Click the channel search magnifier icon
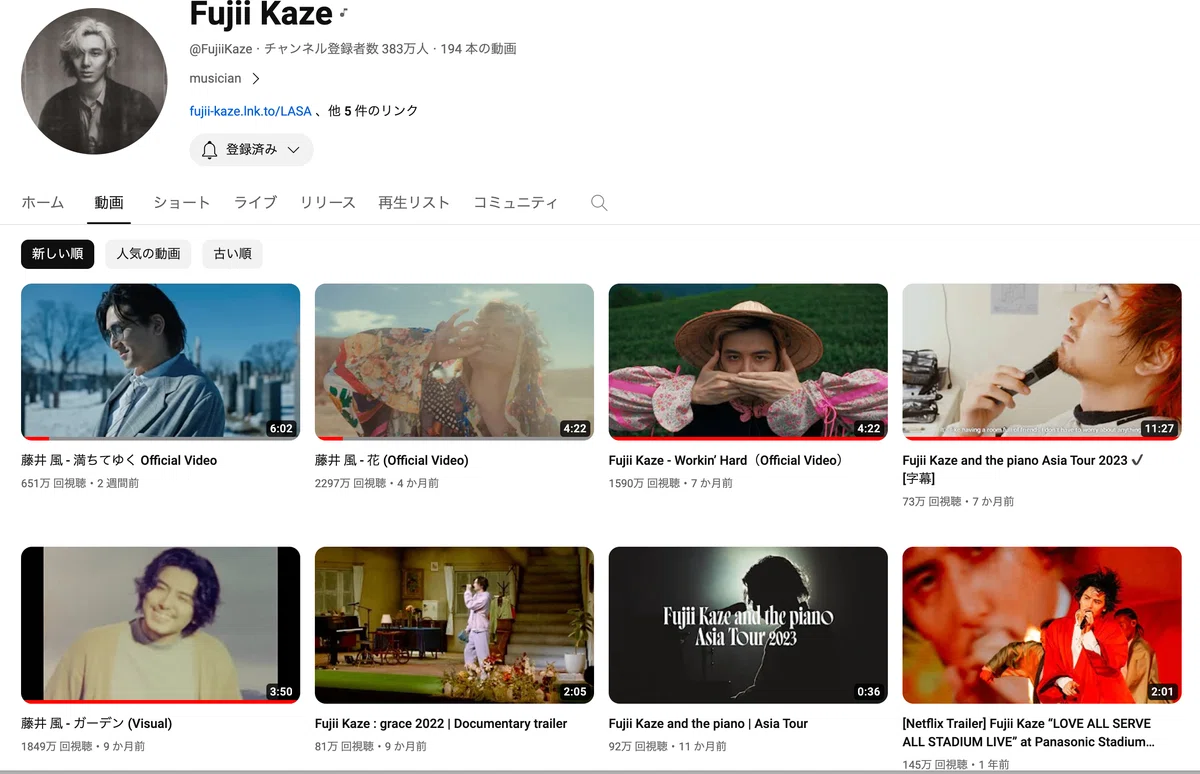This screenshot has height=774, width=1200. (x=599, y=202)
